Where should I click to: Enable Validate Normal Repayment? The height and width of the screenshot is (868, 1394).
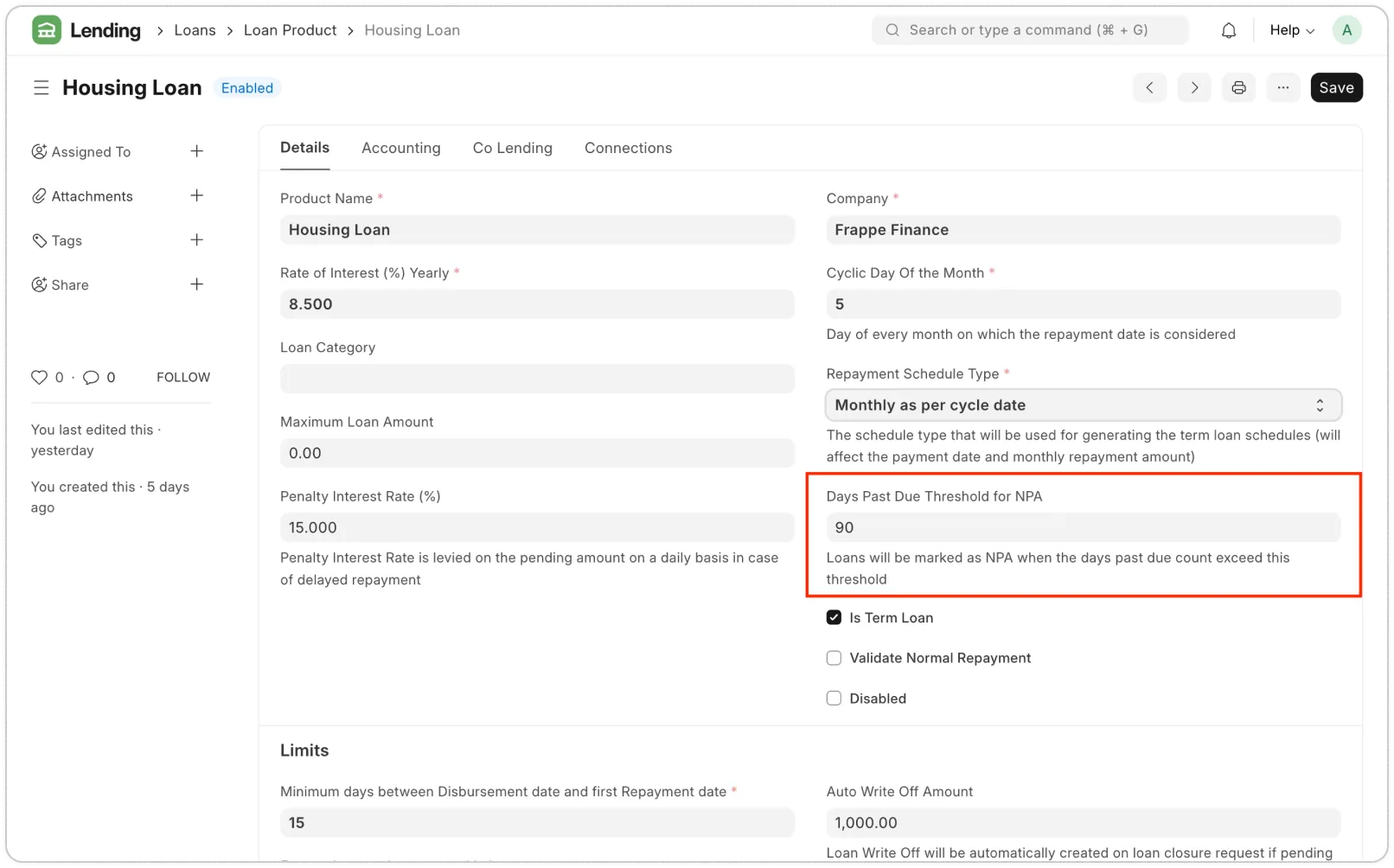click(x=833, y=657)
